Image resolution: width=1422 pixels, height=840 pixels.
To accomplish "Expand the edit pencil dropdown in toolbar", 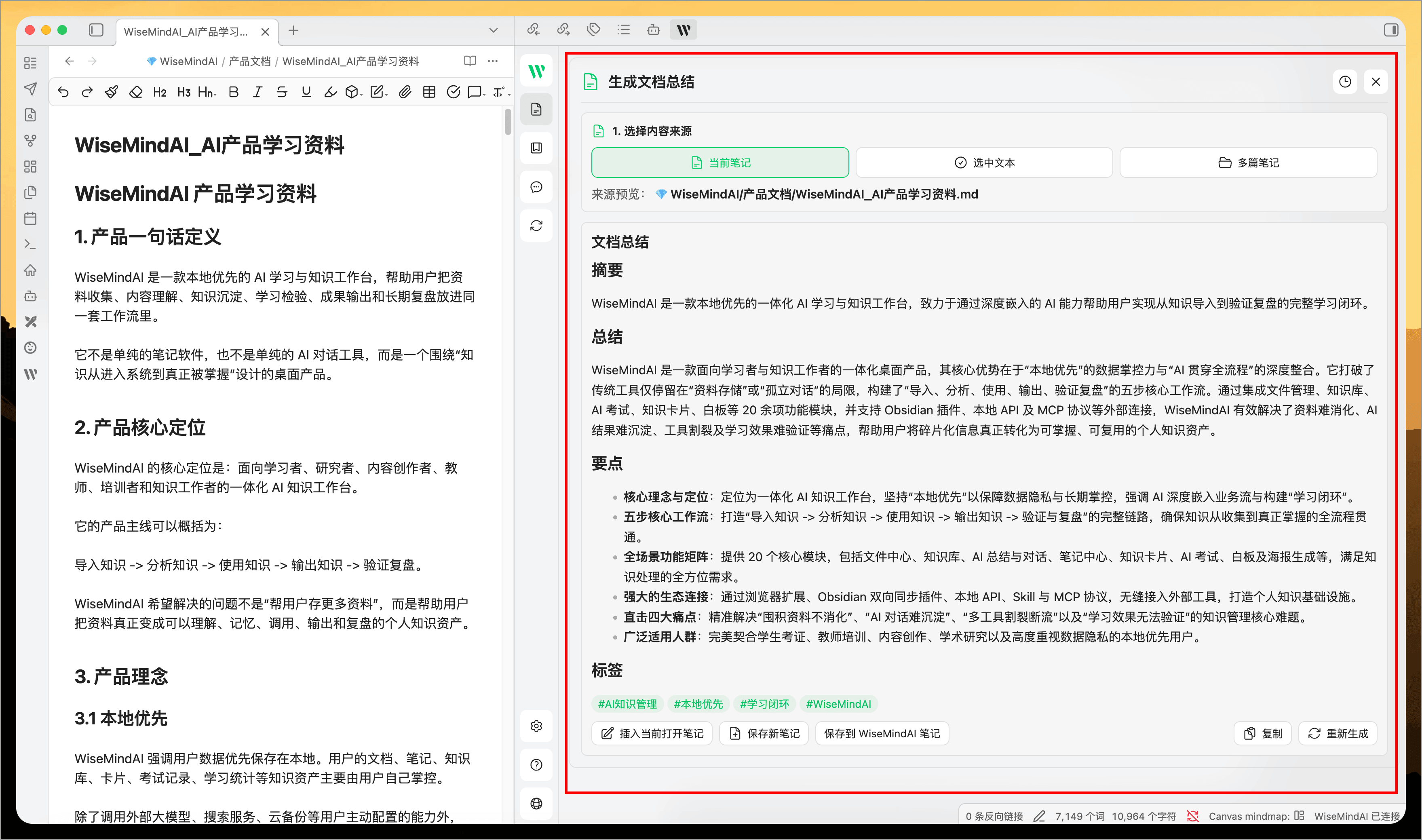I will coord(379,92).
